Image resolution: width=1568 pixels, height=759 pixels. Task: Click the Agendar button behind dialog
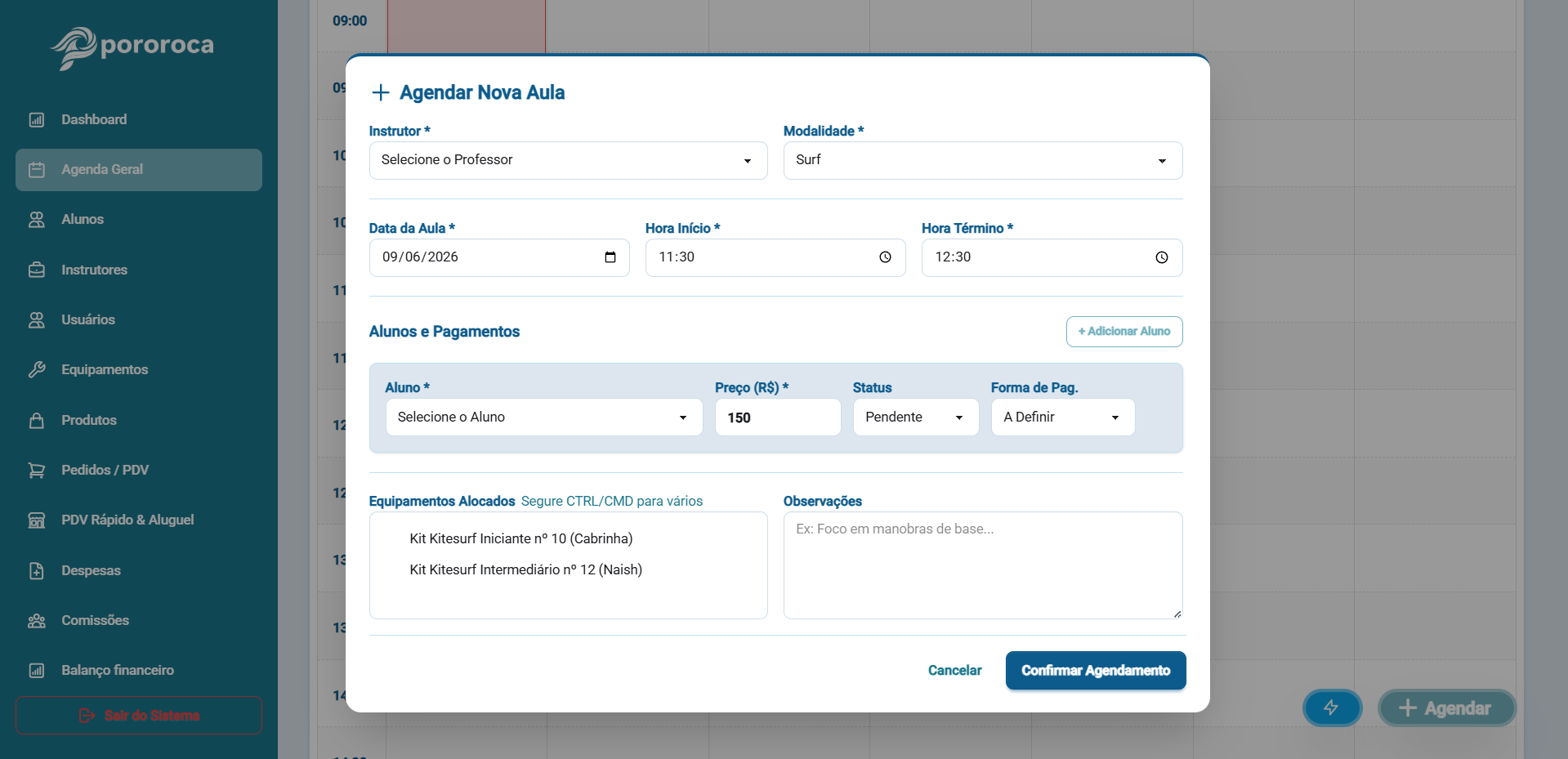click(1447, 708)
